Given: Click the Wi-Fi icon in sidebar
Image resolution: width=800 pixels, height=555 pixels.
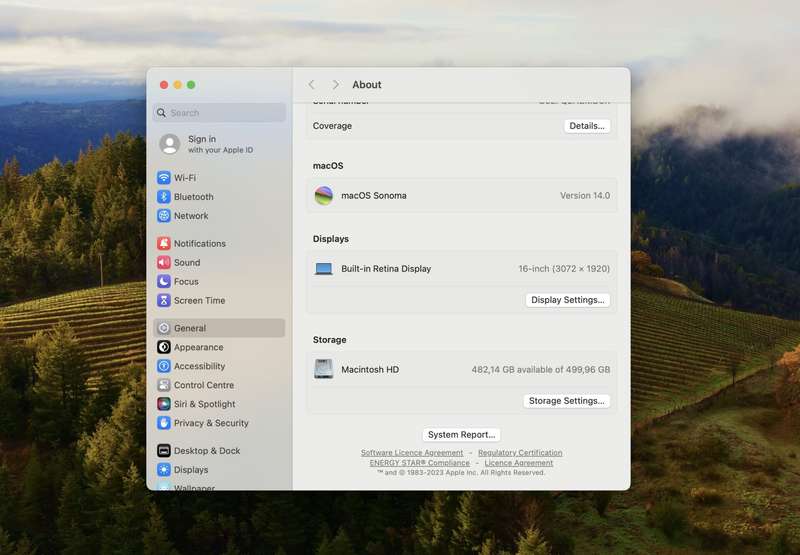Looking at the screenshot, I should (x=164, y=178).
